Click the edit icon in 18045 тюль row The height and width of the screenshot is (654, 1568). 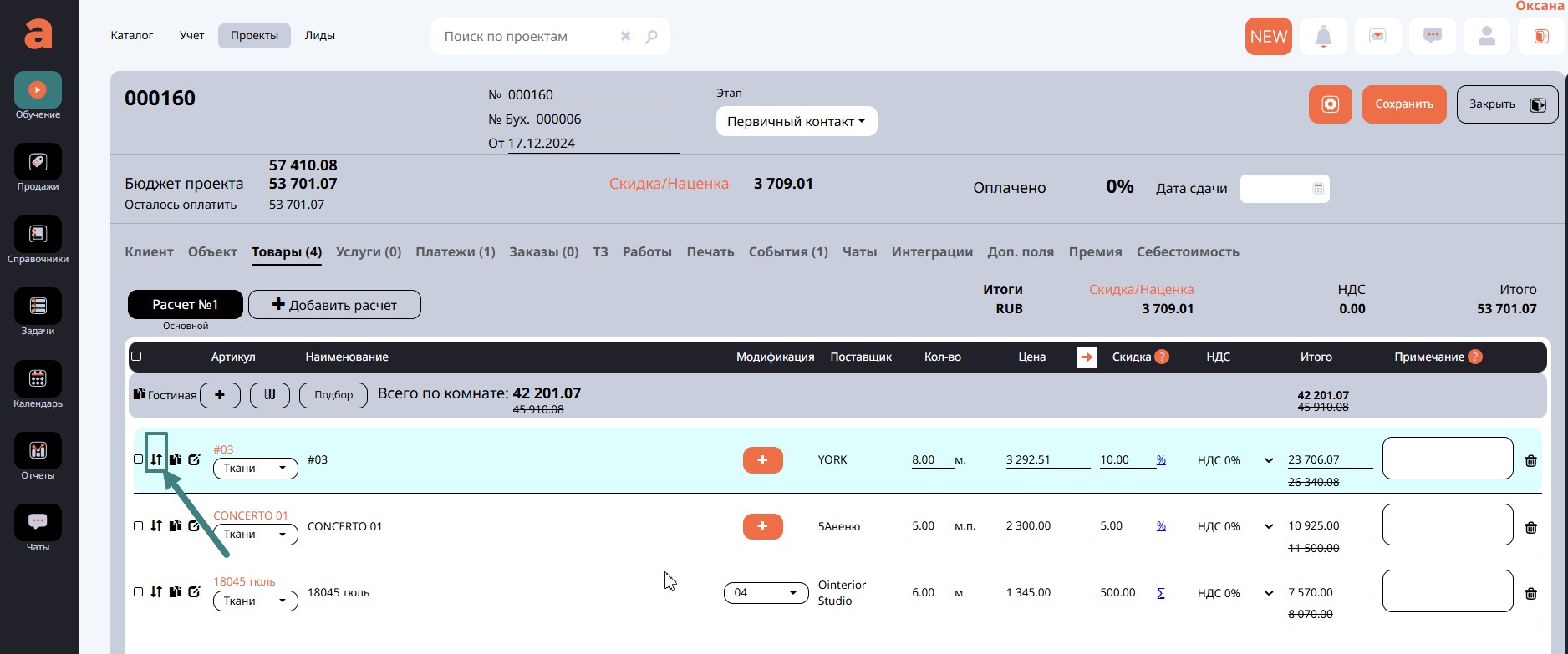pyautogui.click(x=195, y=591)
